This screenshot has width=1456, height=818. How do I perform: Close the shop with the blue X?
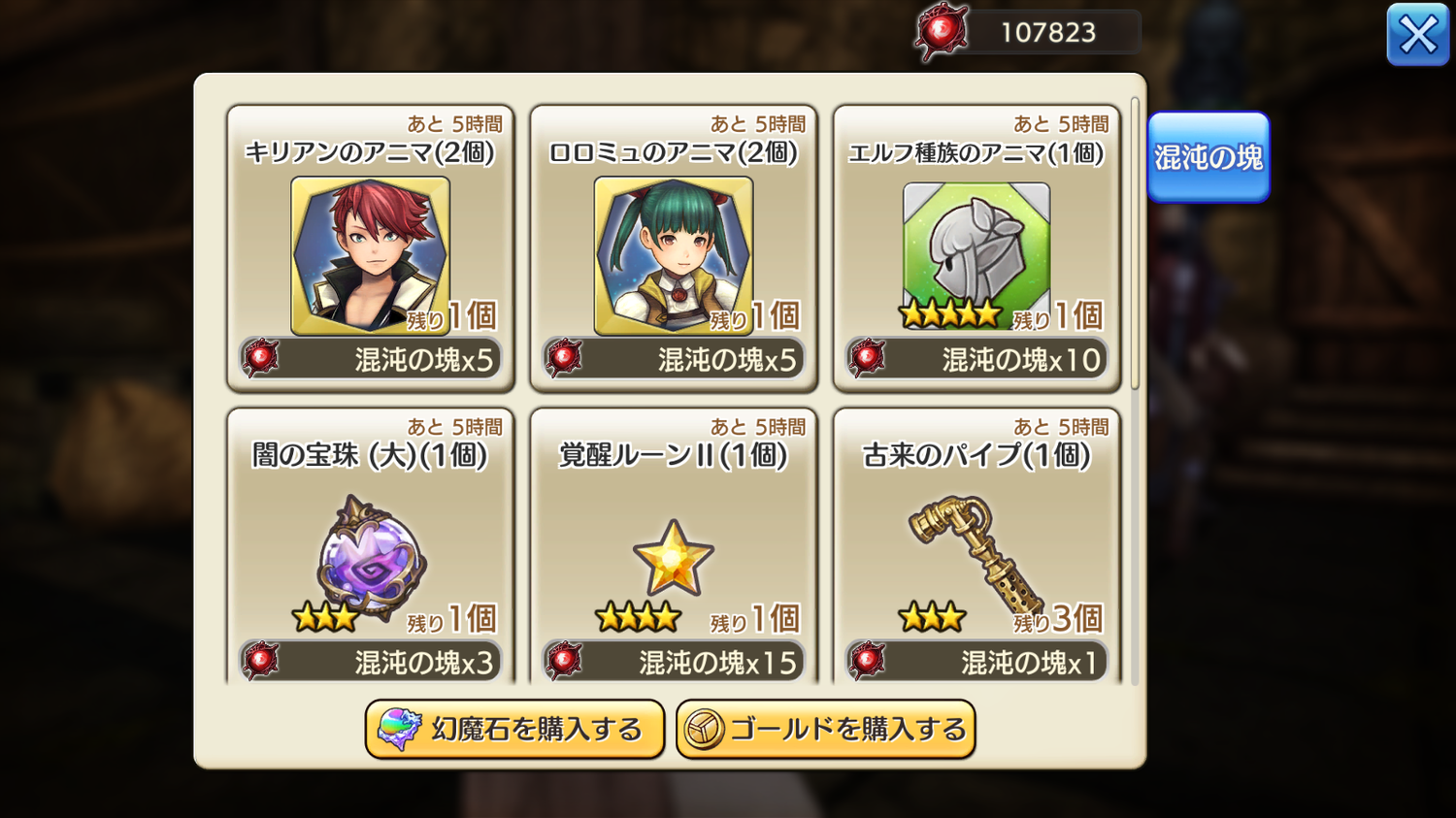point(1418,35)
